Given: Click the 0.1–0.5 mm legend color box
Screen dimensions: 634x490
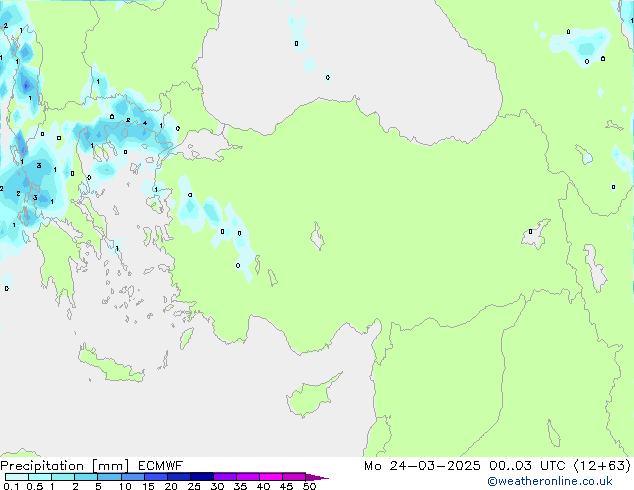Looking at the screenshot, I should tap(17, 477).
